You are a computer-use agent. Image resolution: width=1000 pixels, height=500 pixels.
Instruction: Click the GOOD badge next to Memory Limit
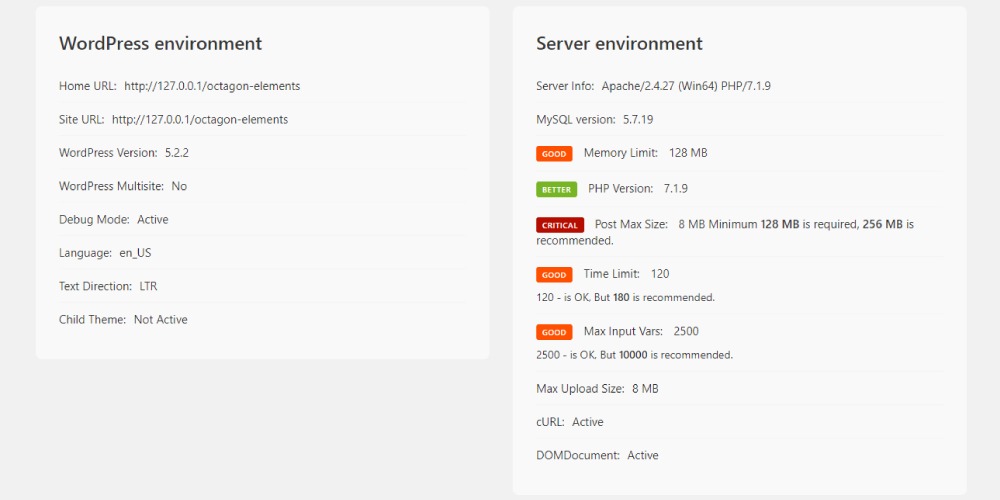tap(554, 154)
